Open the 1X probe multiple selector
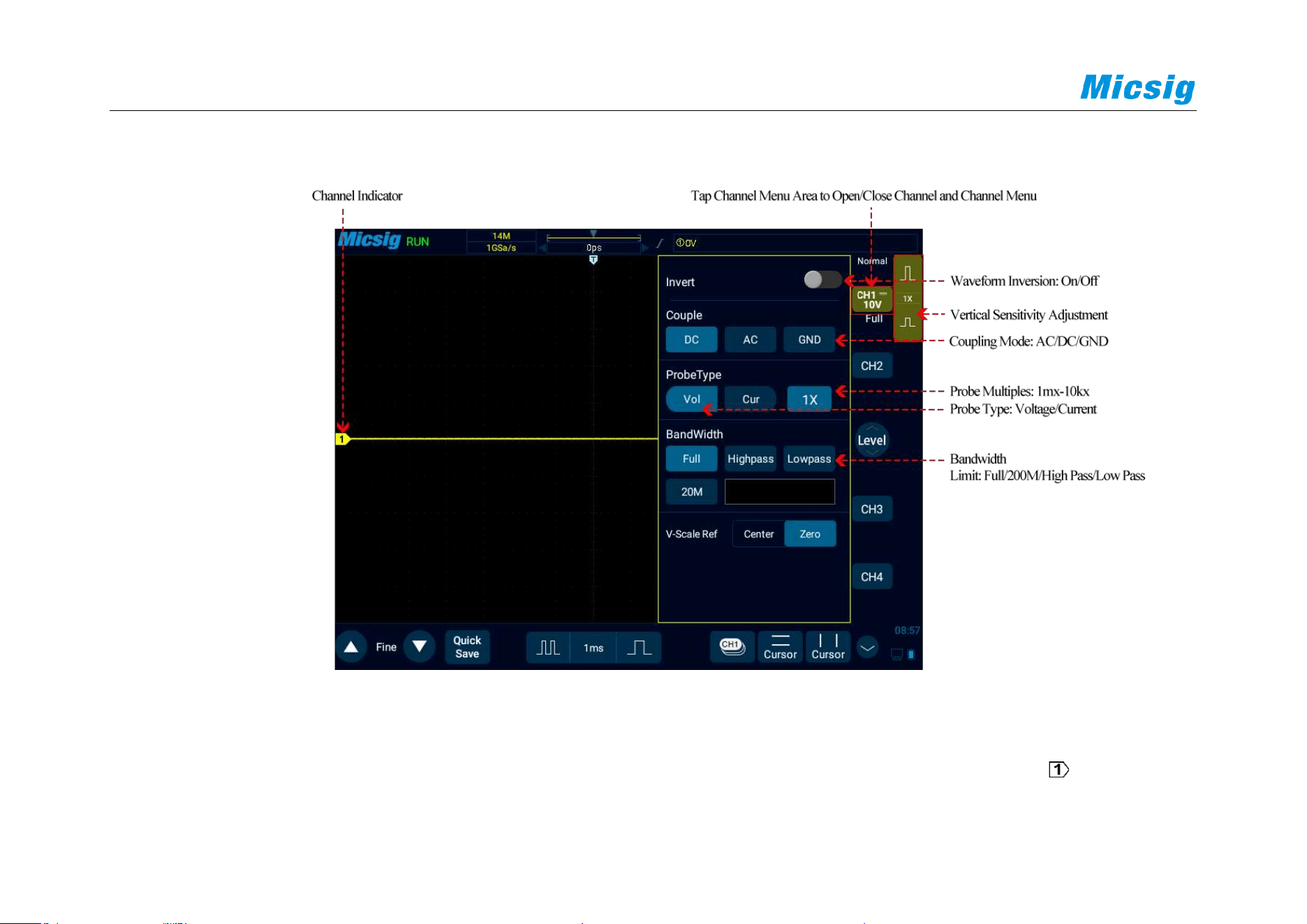Screen dimensions: 1307x924 (x=809, y=399)
